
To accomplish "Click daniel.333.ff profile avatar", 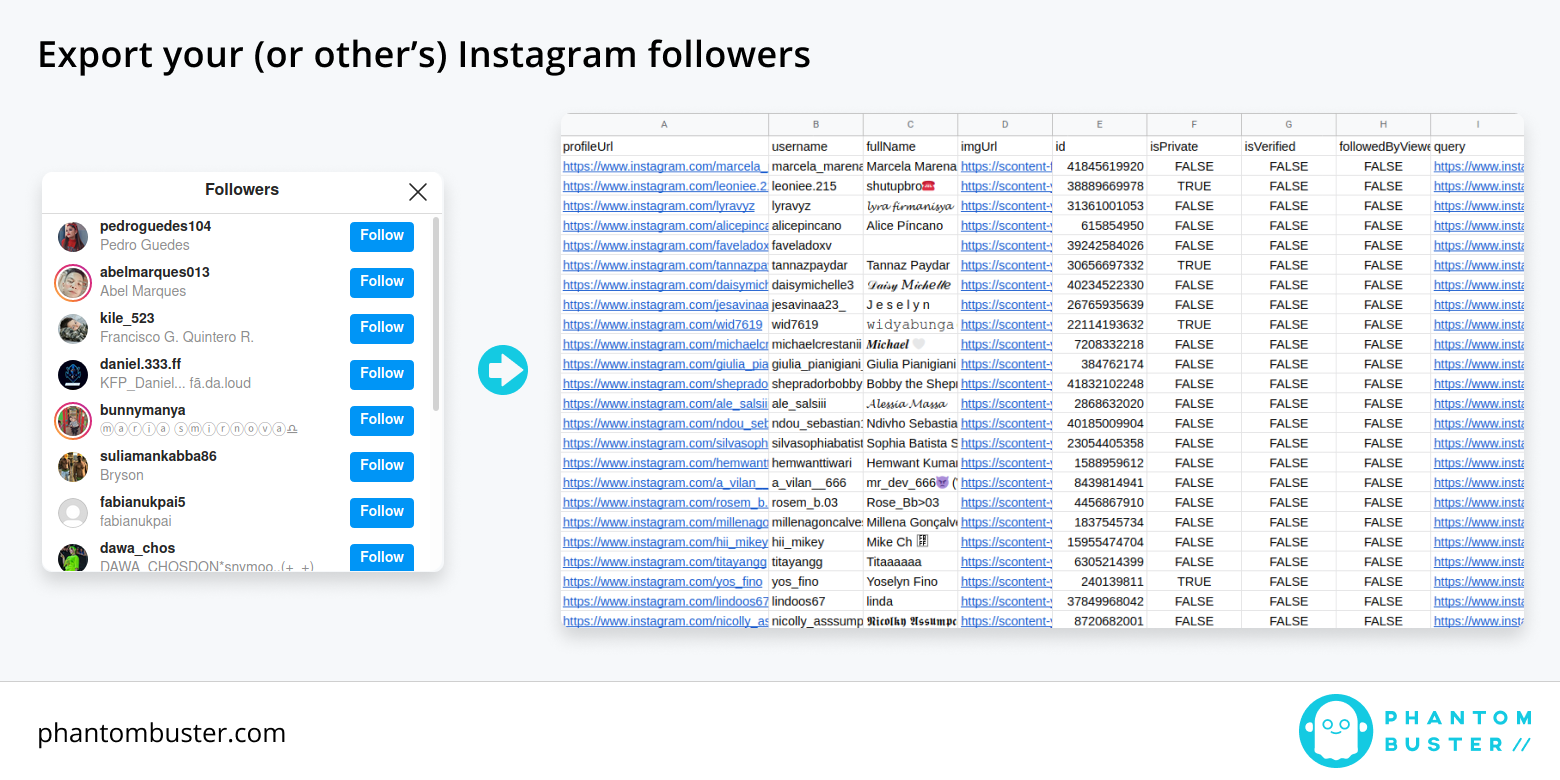I will [73, 375].
